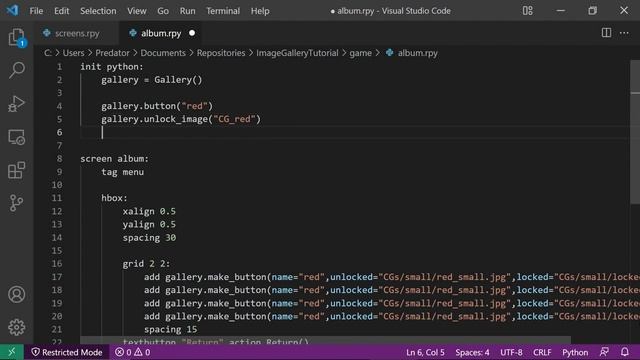Select language mode Python
640x360 pixels.
(x=575, y=352)
